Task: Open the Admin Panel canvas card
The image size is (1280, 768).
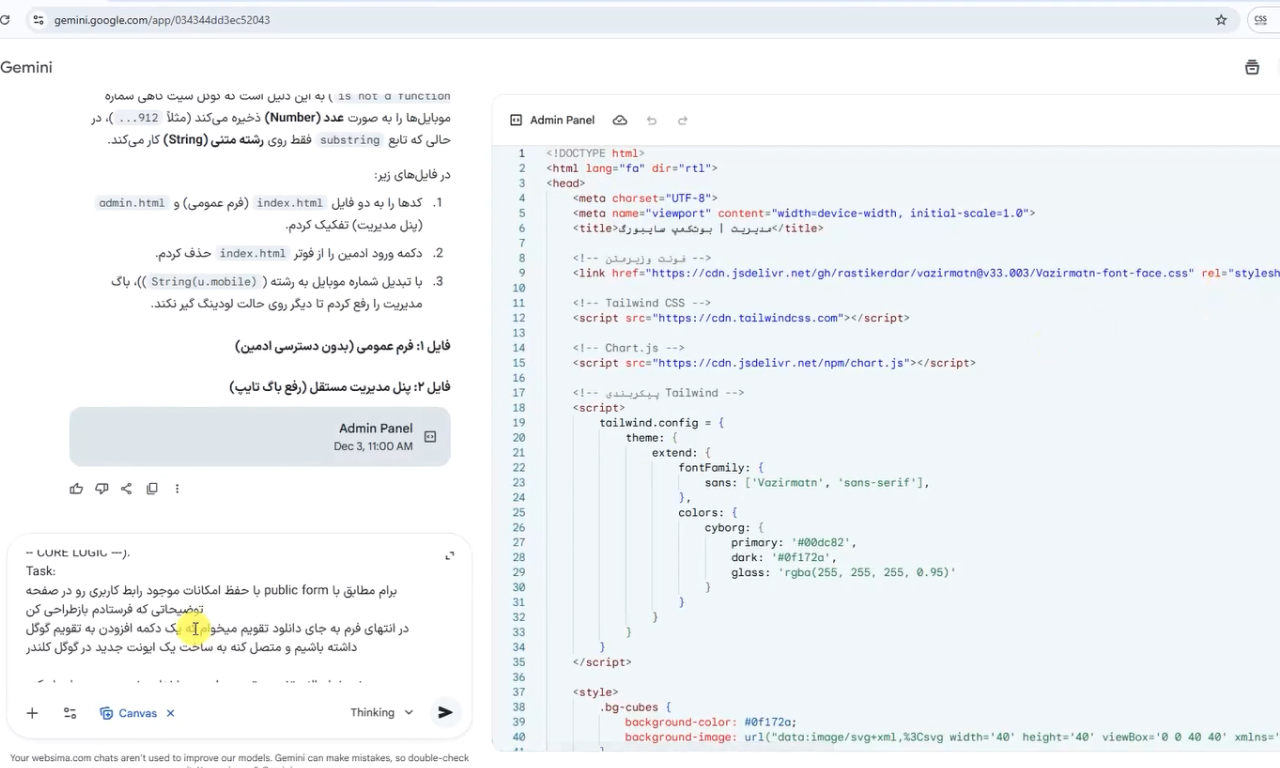Action: point(260,436)
